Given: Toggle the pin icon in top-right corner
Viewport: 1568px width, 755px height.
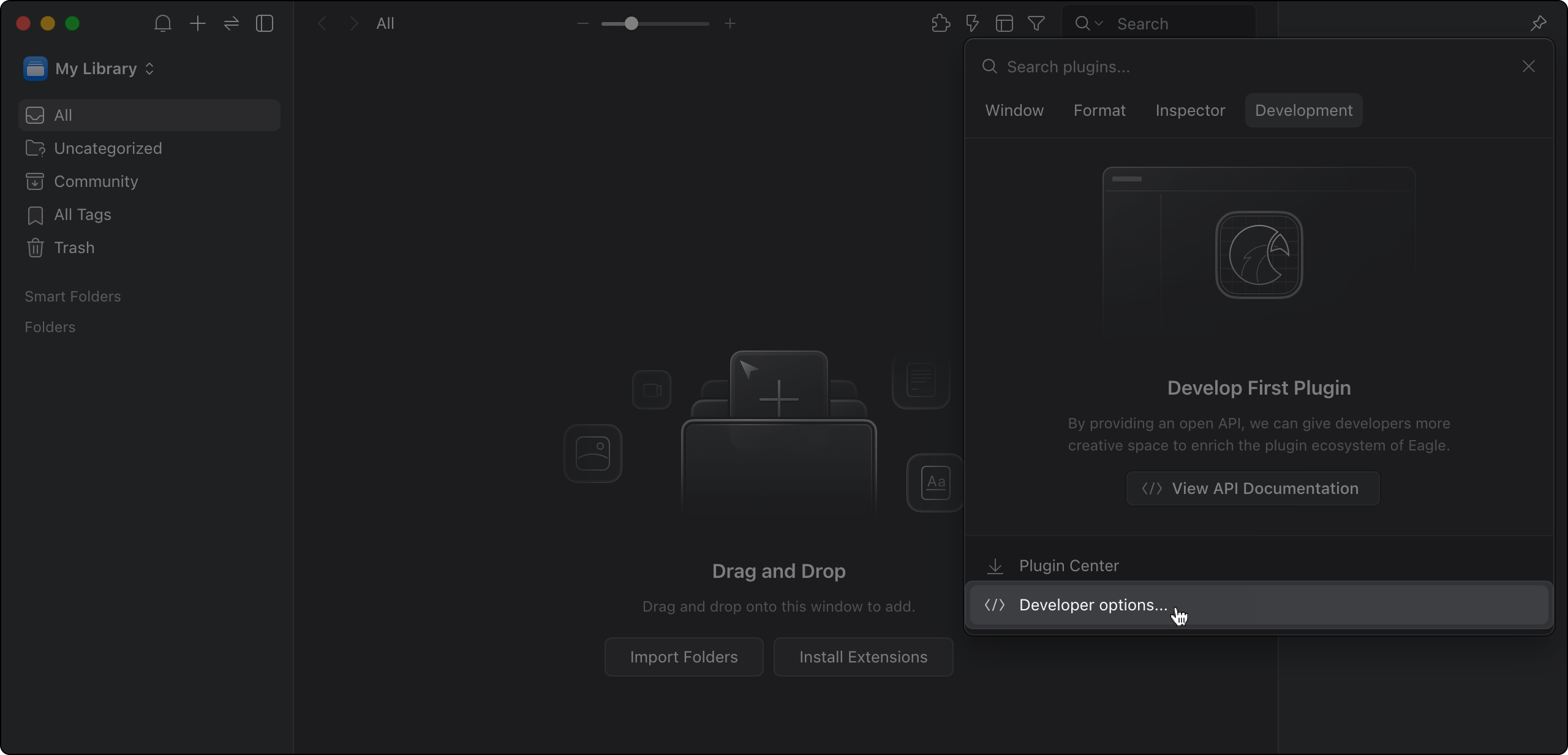Looking at the screenshot, I should pyautogui.click(x=1538, y=24).
